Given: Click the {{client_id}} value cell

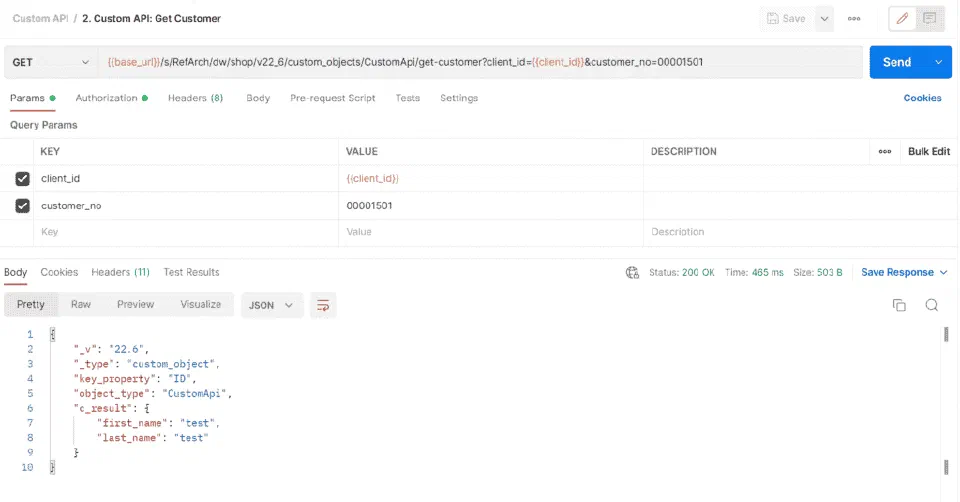Looking at the screenshot, I should click(x=491, y=179).
